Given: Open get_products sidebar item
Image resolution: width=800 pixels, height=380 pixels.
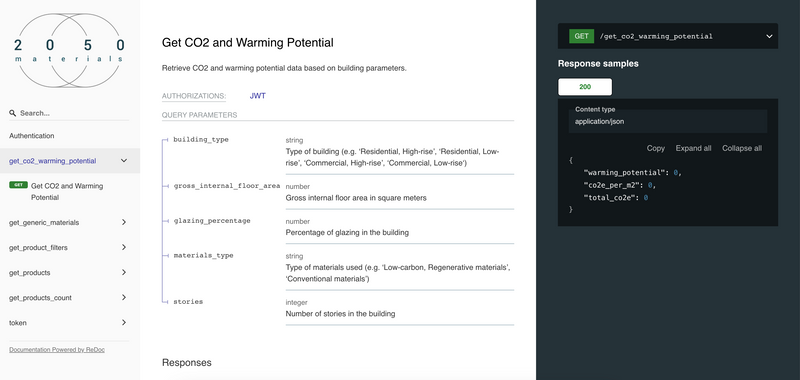Looking at the screenshot, I should click(x=30, y=272).
